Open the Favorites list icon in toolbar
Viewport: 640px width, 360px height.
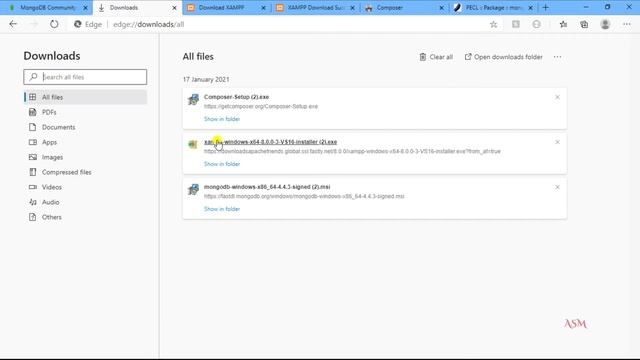click(x=563, y=24)
